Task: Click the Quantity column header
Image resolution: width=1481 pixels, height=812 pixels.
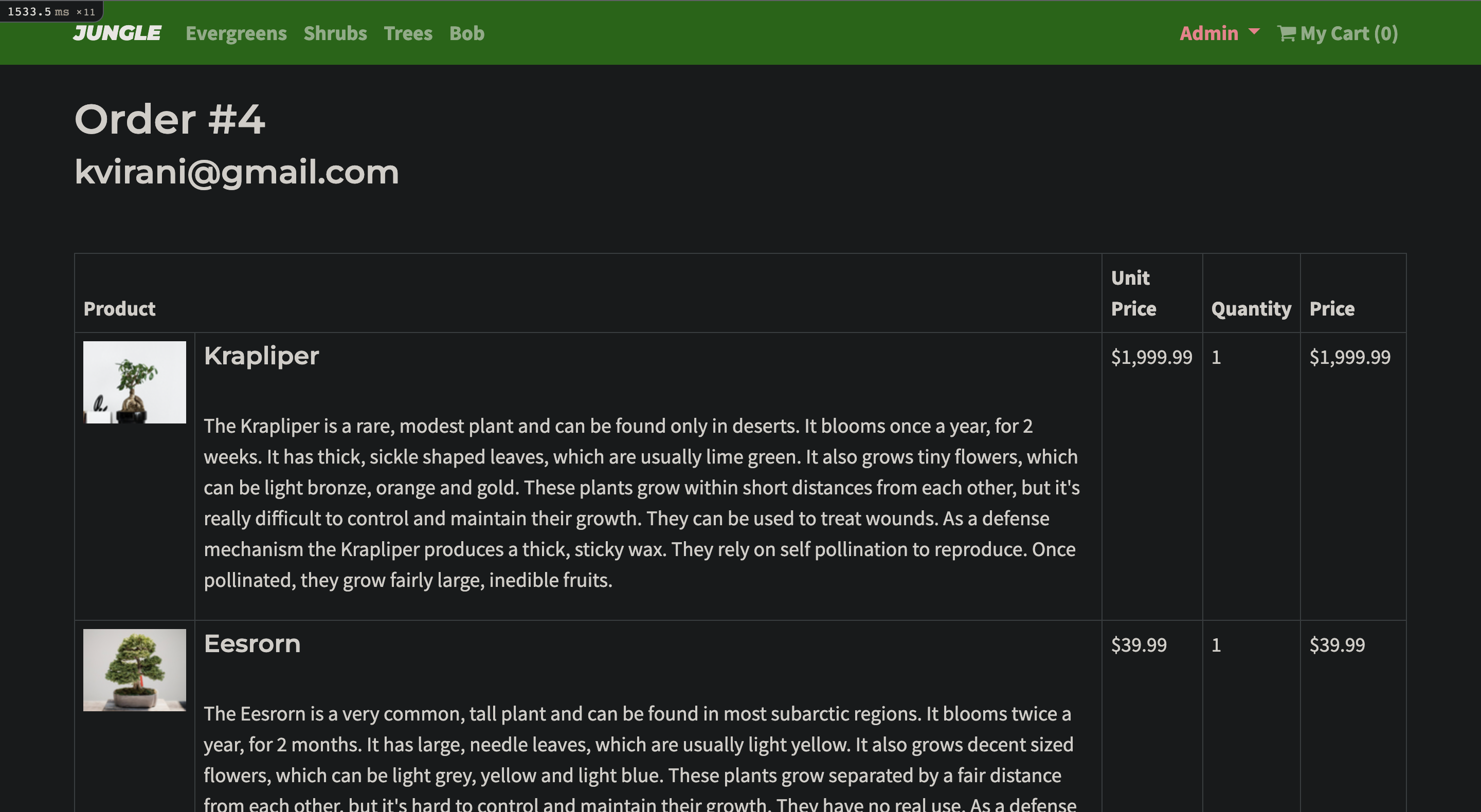Action: pyautogui.click(x=1251, y=308)
